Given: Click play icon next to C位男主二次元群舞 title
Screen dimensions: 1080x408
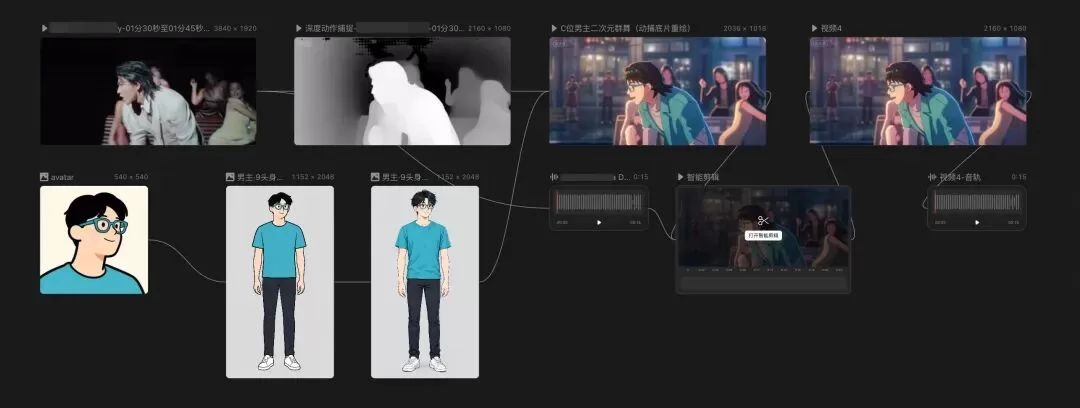Looking at the screenshot, I should tap(554, 28).
